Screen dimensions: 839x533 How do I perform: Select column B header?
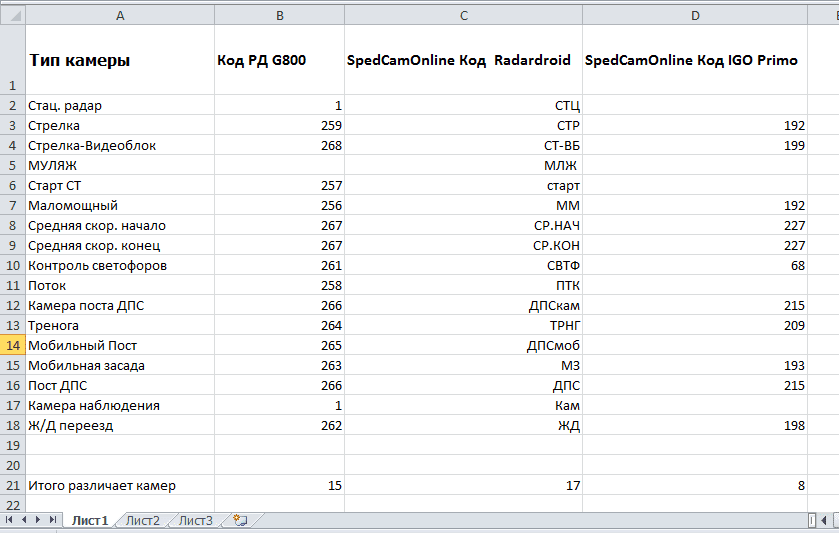click(x=279, y=16)
